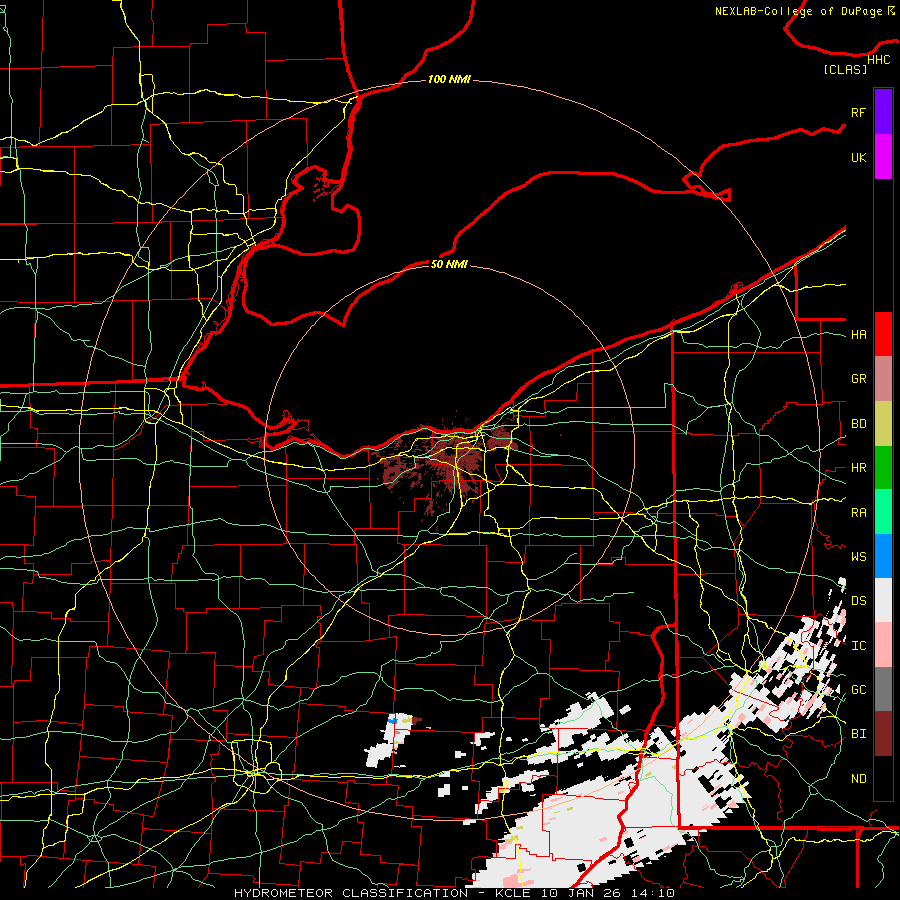Image resolution: width=900 pixels, height=900 pixels.
Task: Click the DS legend label
Action: click(x=858, y=601)
